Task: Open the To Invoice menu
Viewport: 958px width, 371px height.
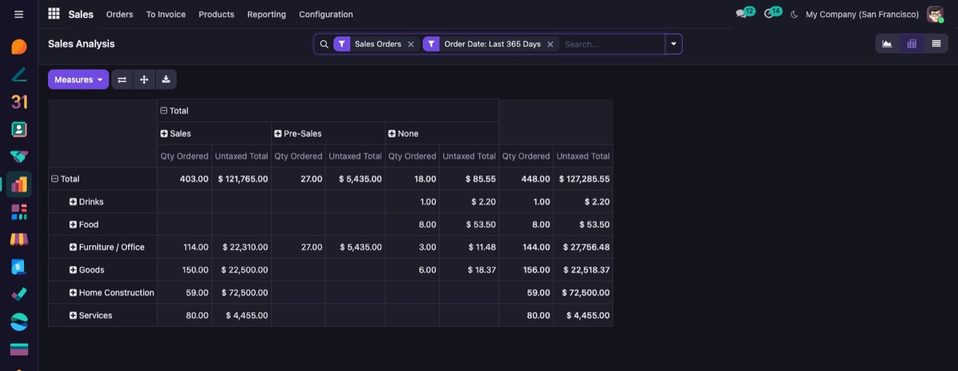Action: point(166,14)
